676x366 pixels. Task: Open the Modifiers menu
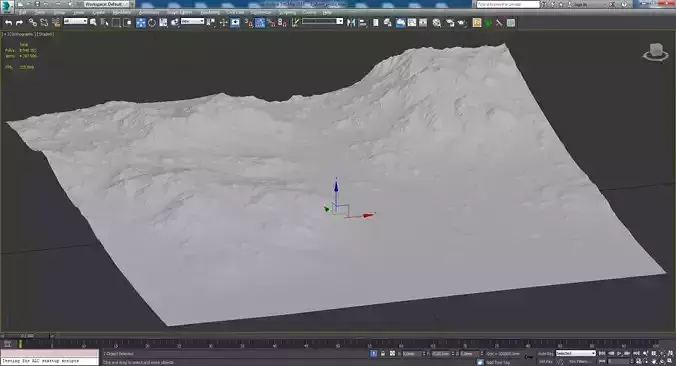pos(122,13)
